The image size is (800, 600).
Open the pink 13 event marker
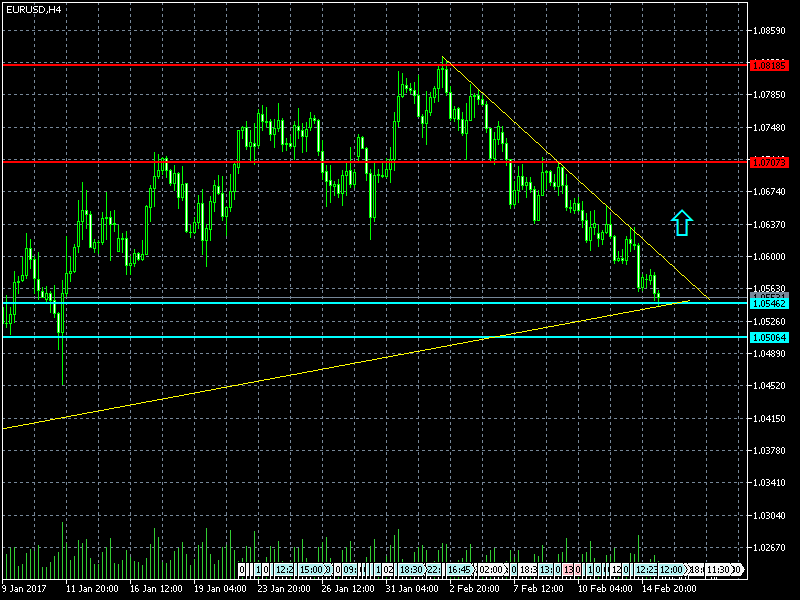point(568,569)
